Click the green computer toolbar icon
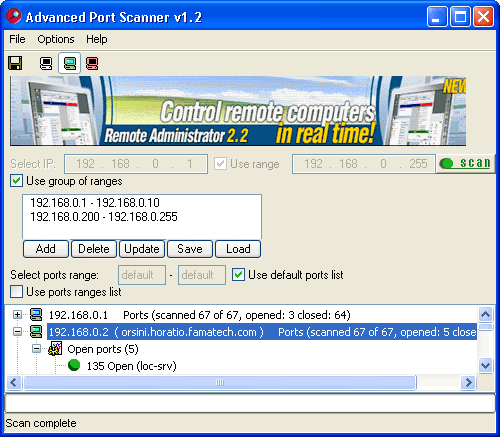The width and height of the screenshot is (500, 437). pos(70,63)
